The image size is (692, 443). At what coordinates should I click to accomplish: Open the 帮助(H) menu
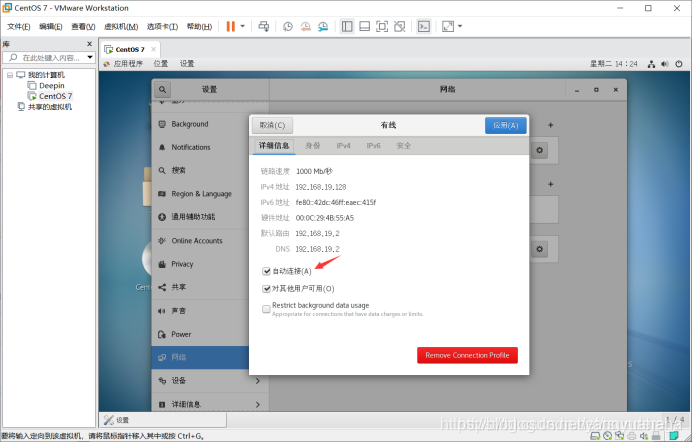tap(199, 27)
